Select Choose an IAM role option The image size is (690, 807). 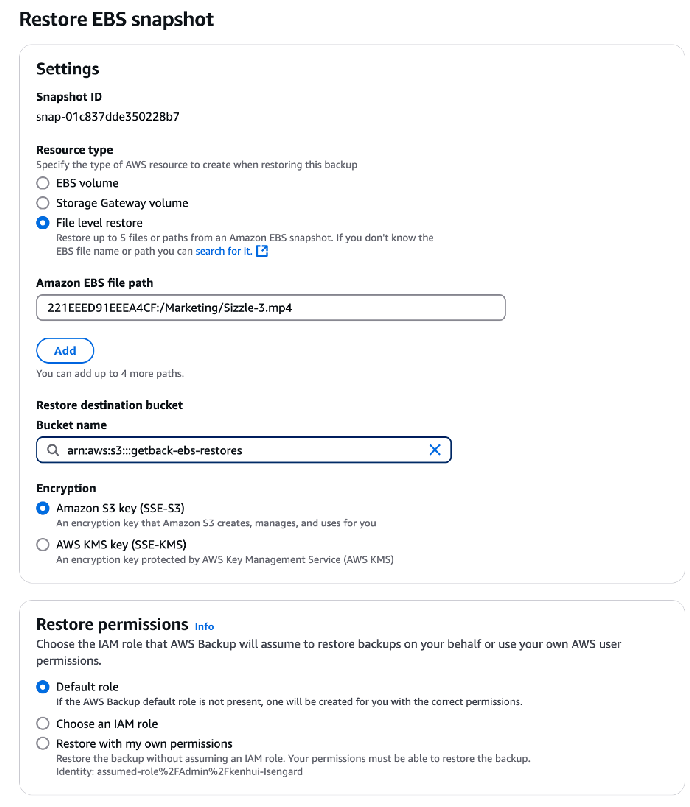tap(43, 723)
